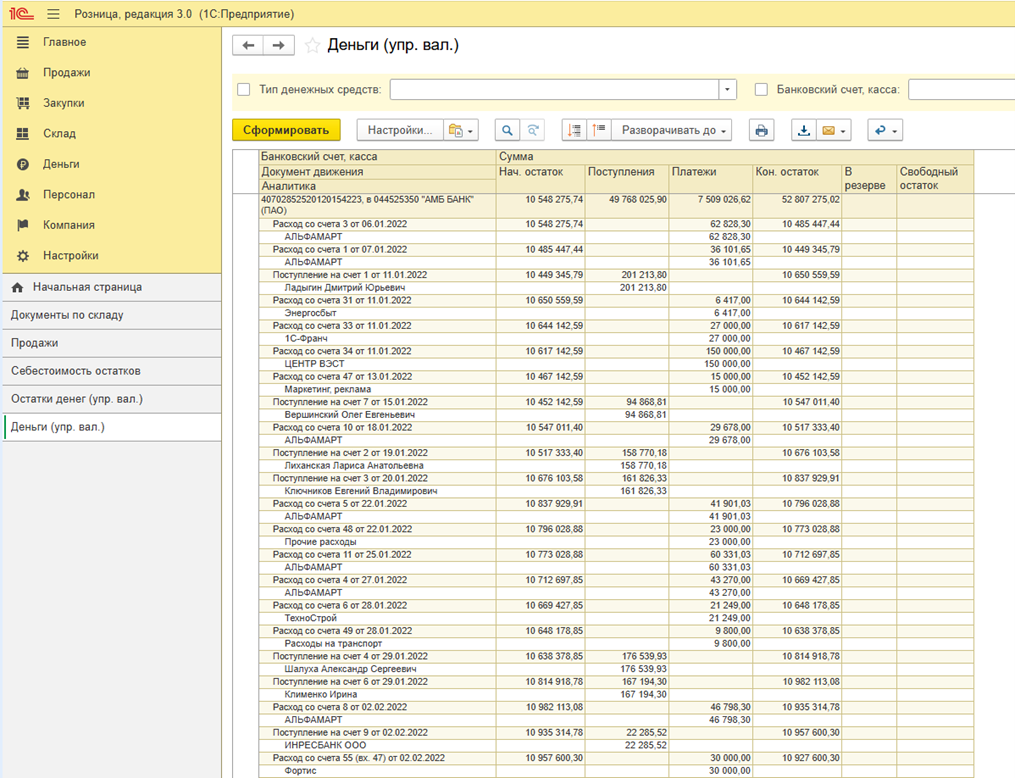This screenshot has height=778, width=1015.
Task: Enable the Тип денежных средств checkbox
Action: pos(244,89)
